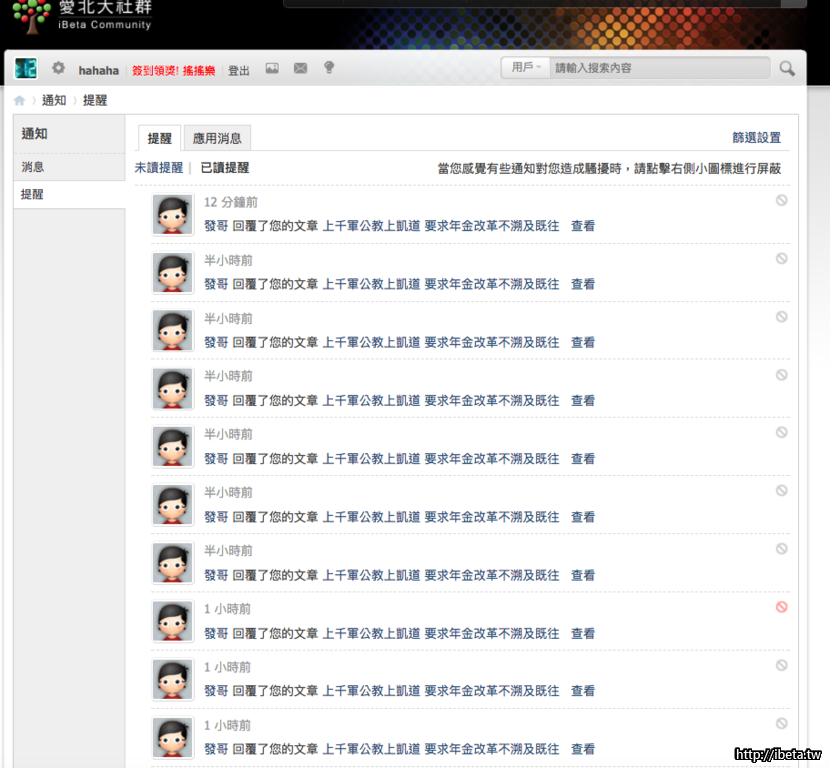
Task: Select 未讀提醒 unread reminders filter
Action: tap(159, 168)
